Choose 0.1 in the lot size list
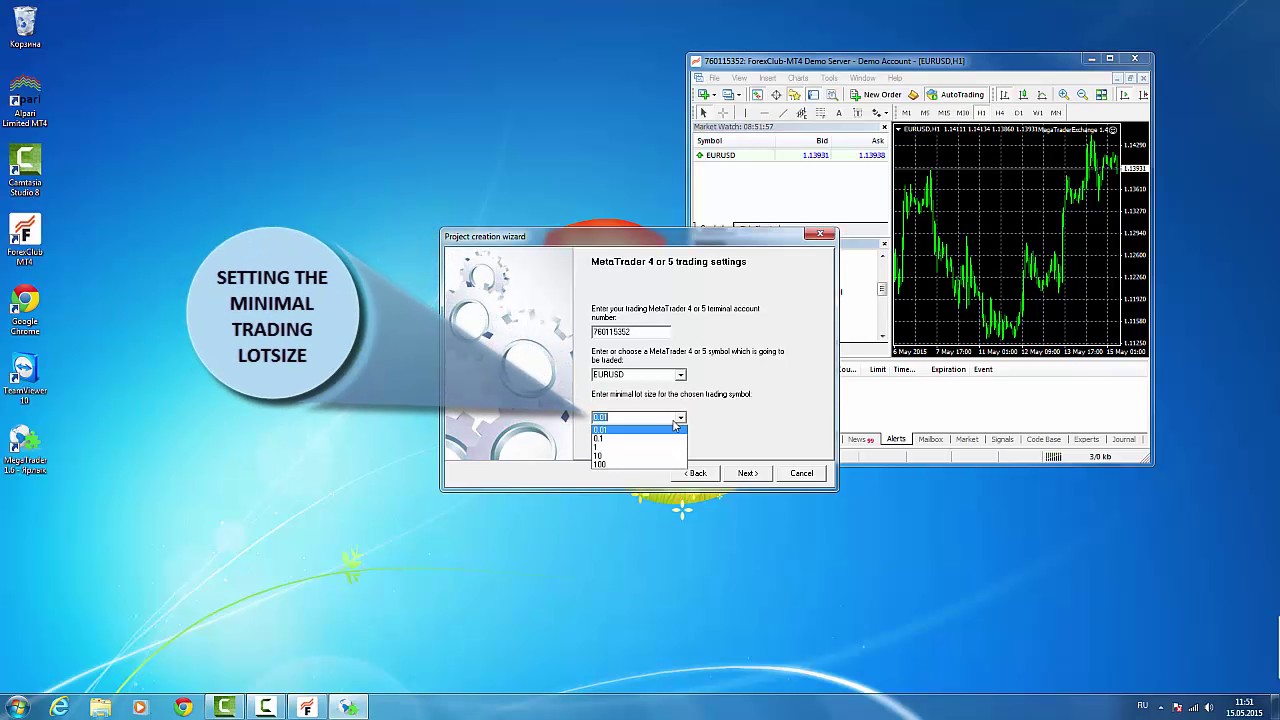The width and height of the screenshot is (1280, 720). [638, 438]
